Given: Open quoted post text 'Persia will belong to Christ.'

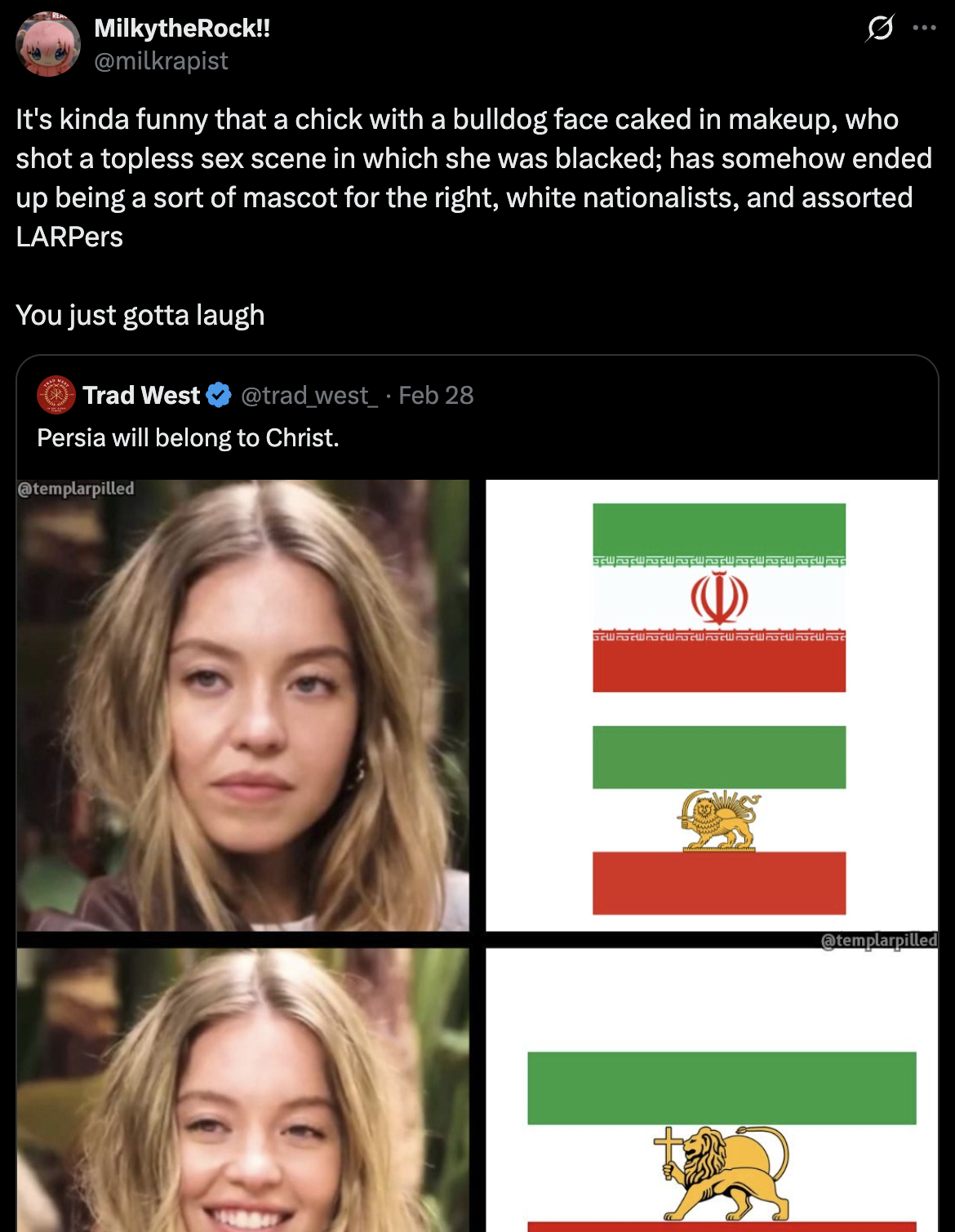Looking at the screenshot, I should (x=188, y=438).
